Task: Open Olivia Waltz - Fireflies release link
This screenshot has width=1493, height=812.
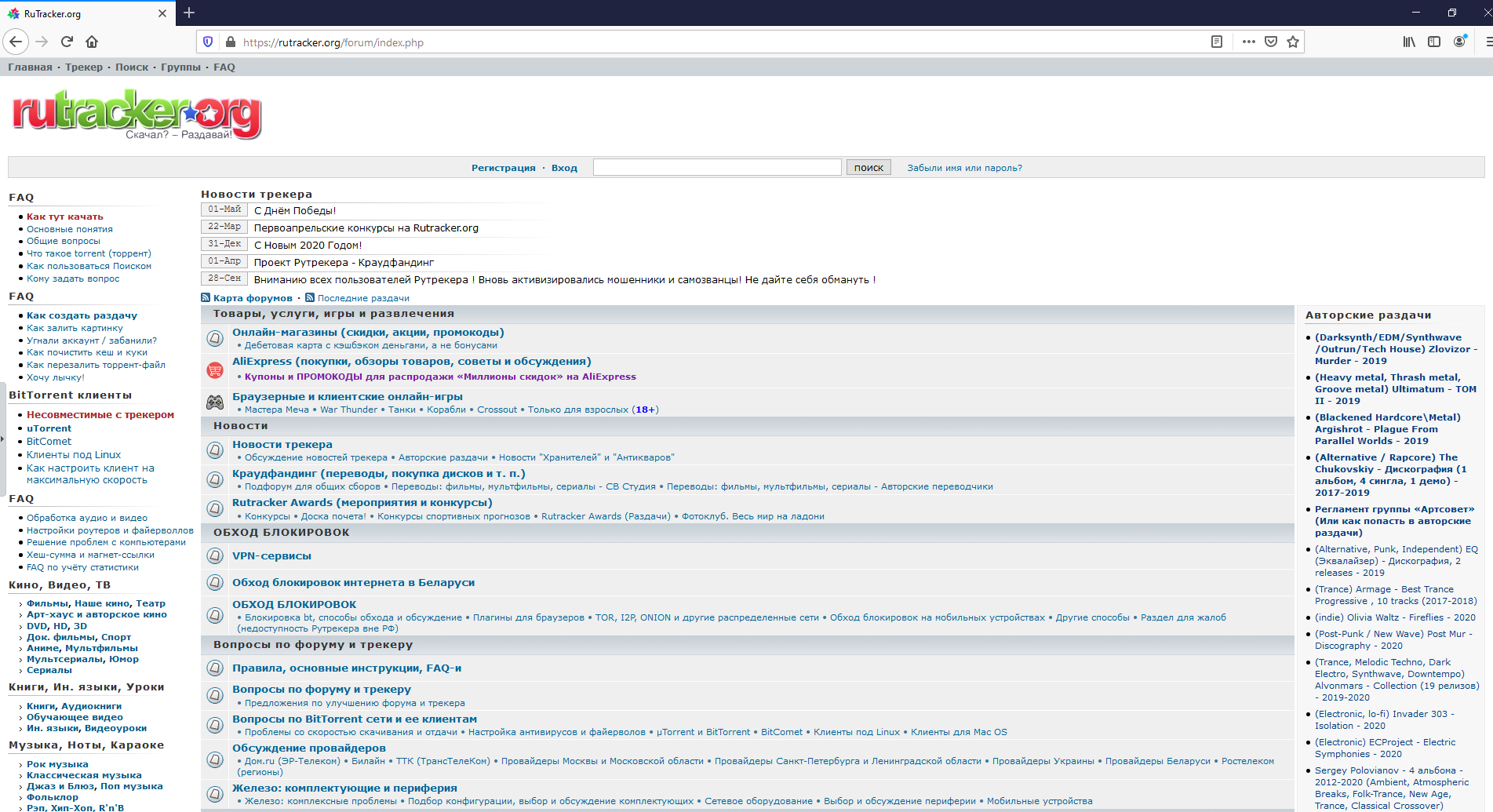Action: click(1395, 617)
